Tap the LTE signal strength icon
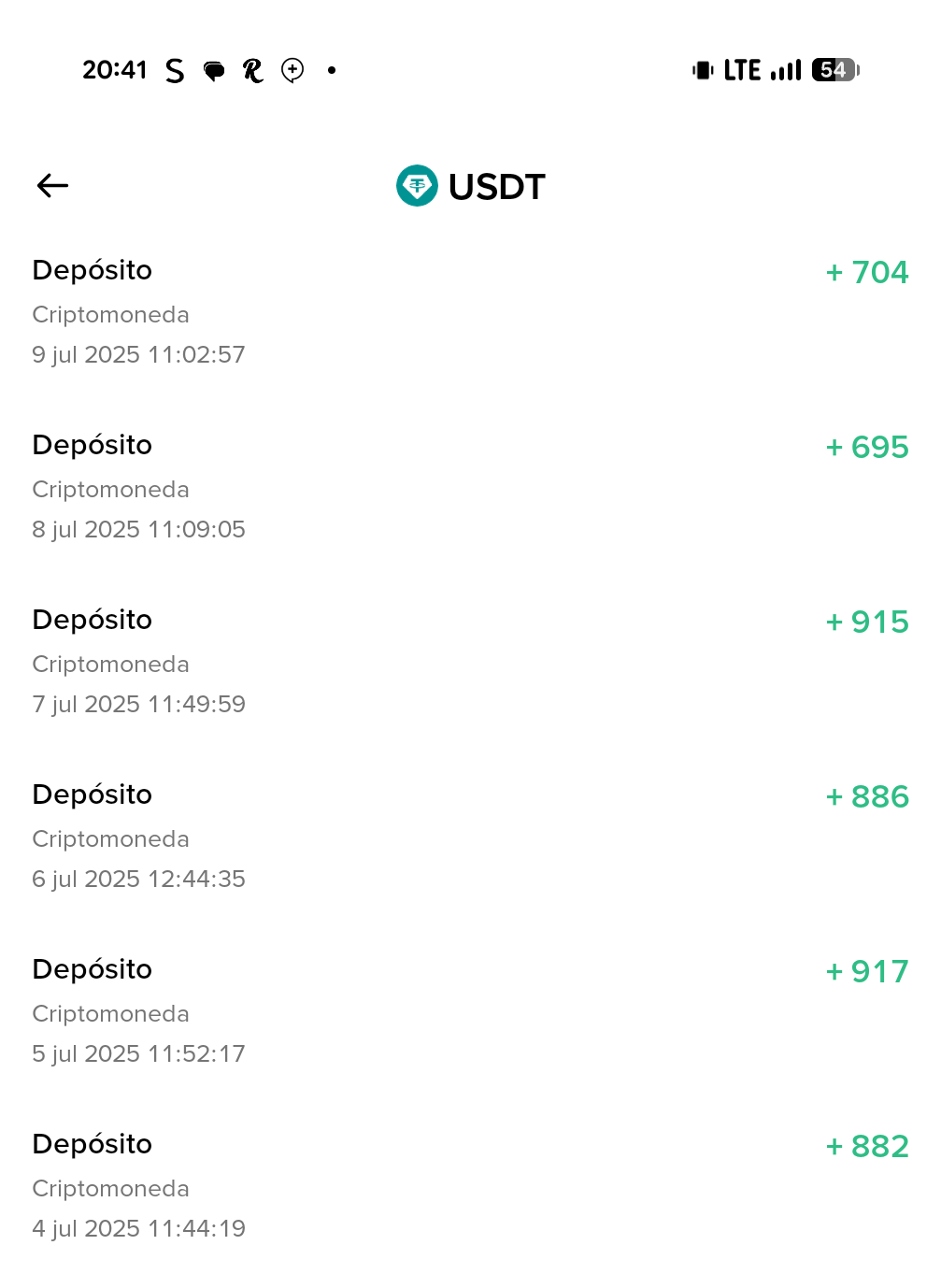The height and width of the screenshot is (1288, 941). pos(786,70)
